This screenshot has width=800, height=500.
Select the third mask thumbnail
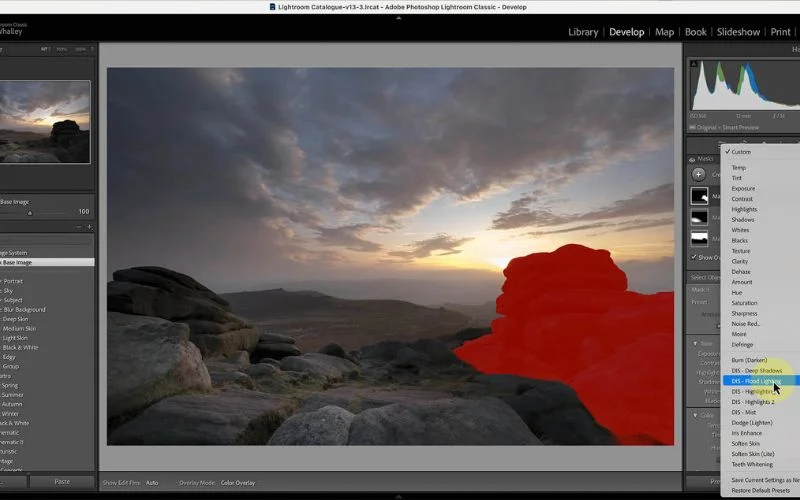point(699,239)
